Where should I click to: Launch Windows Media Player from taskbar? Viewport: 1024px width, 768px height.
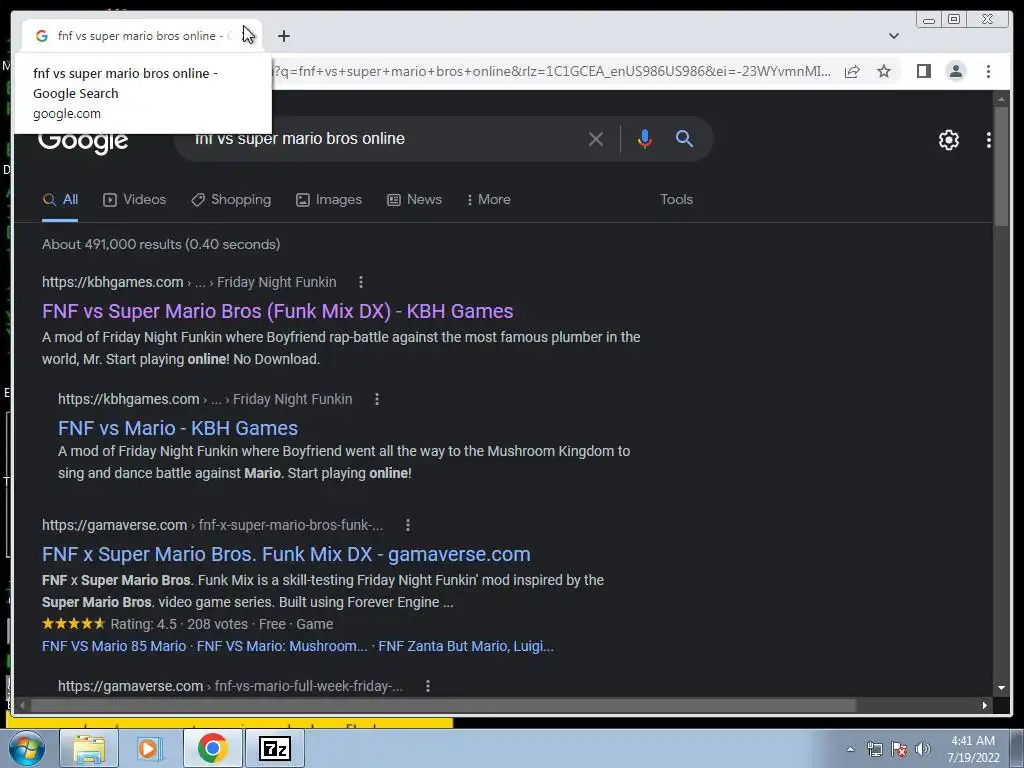pyautogui.click(x=150, y=748)
